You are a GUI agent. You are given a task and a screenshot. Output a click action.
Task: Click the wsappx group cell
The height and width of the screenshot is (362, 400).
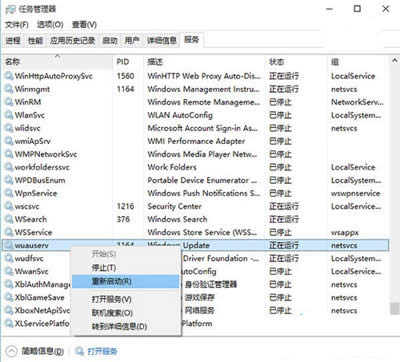pos(345,233)
